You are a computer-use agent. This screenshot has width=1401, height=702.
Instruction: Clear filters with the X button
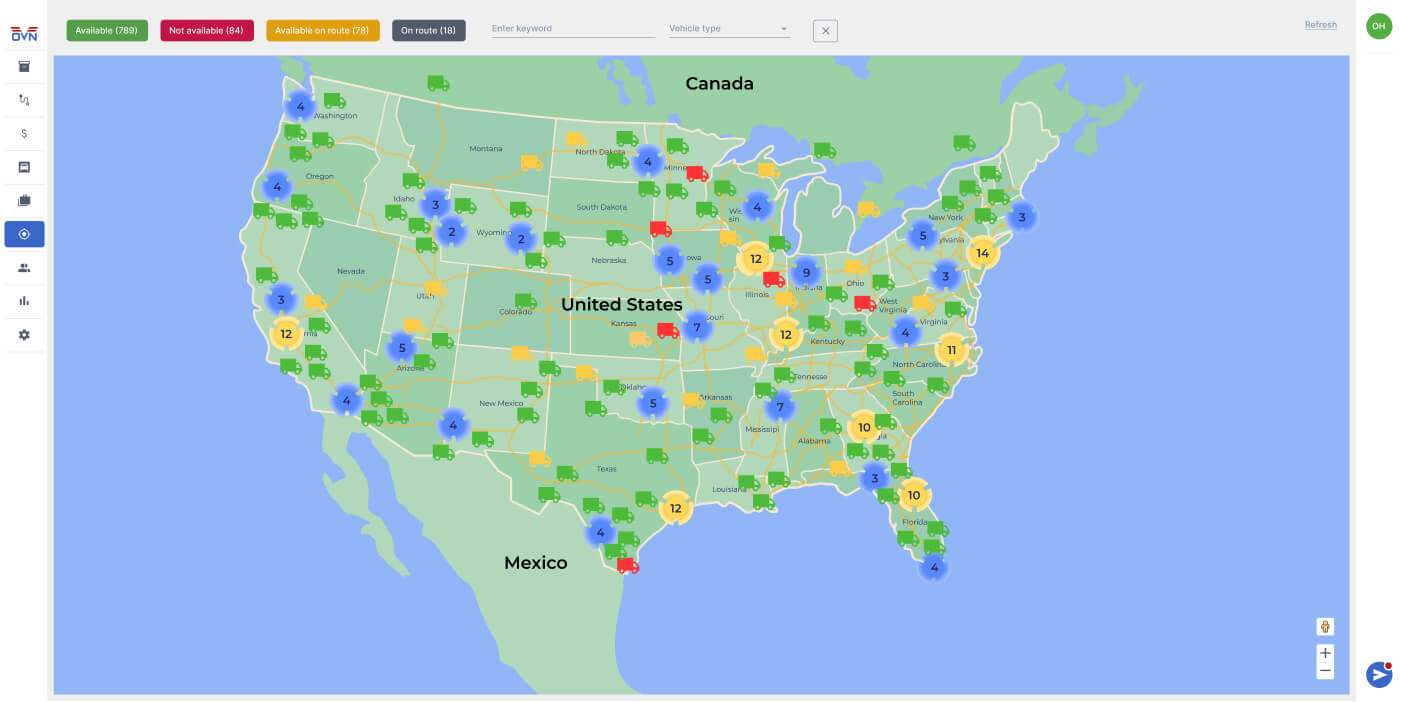[825, 31]
